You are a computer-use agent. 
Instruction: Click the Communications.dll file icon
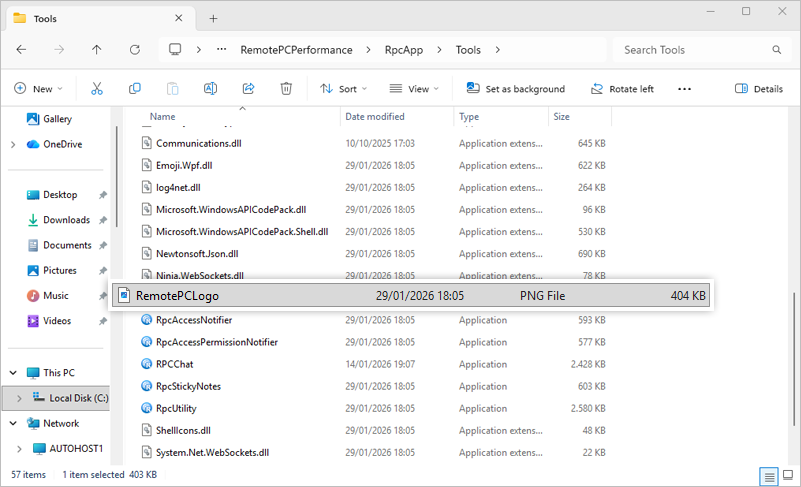(x=147, y=143)
